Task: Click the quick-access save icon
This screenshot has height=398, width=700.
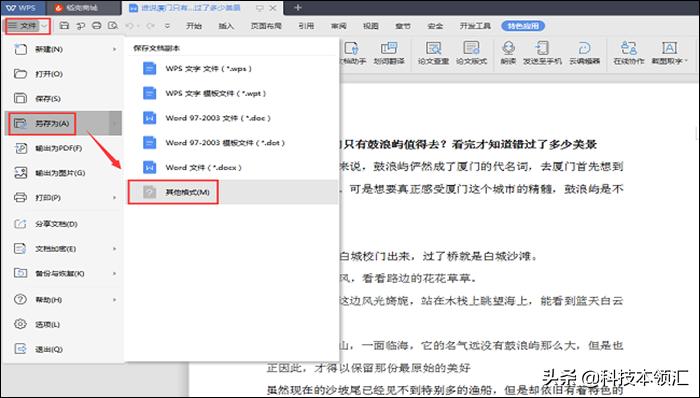Action: [x=65, y=26]
